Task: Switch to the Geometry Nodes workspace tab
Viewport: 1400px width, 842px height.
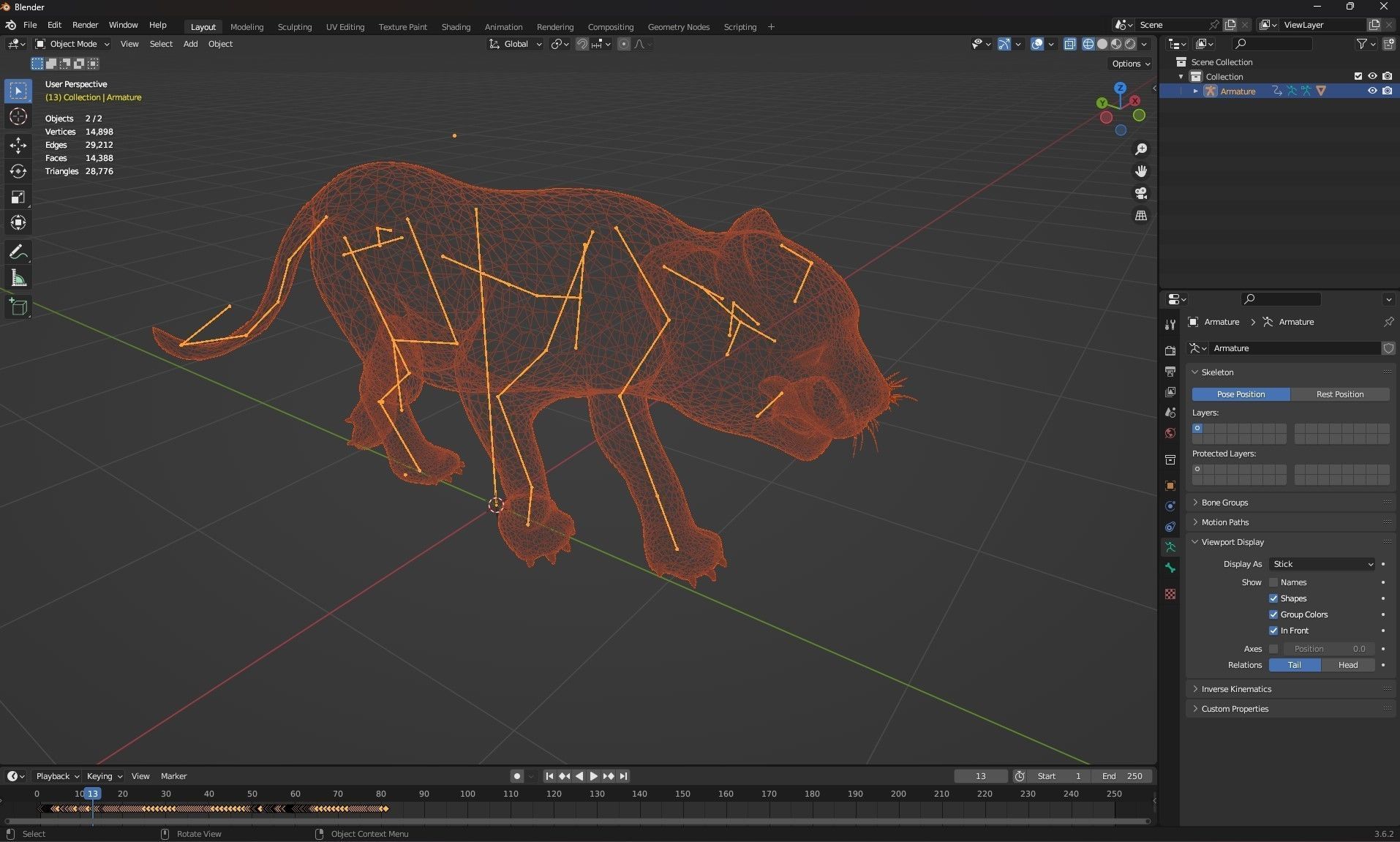Action: click(679, 27)
